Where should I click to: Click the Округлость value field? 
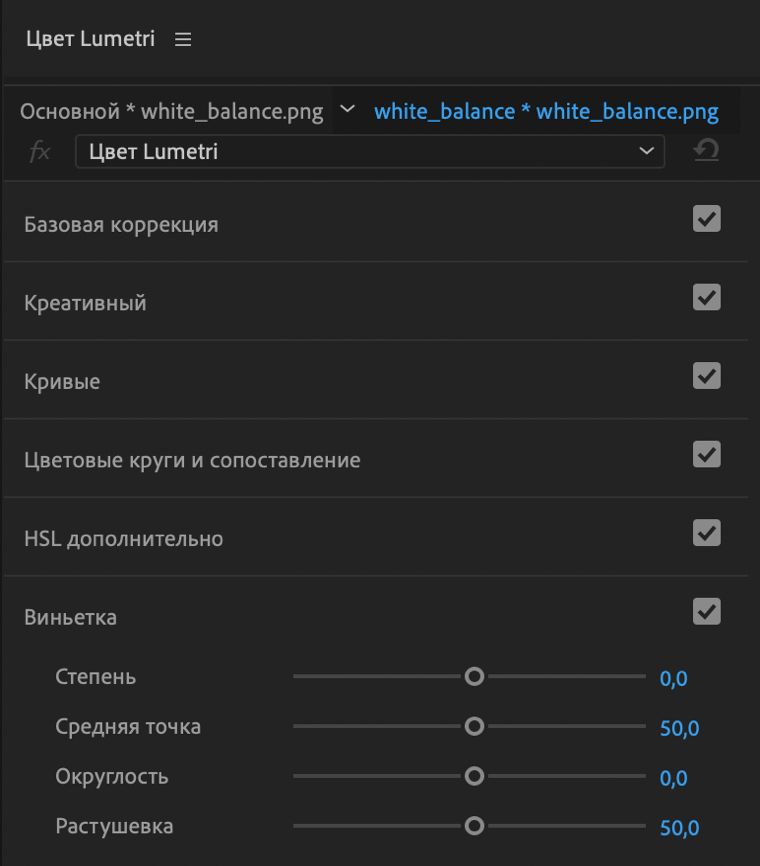673,778
